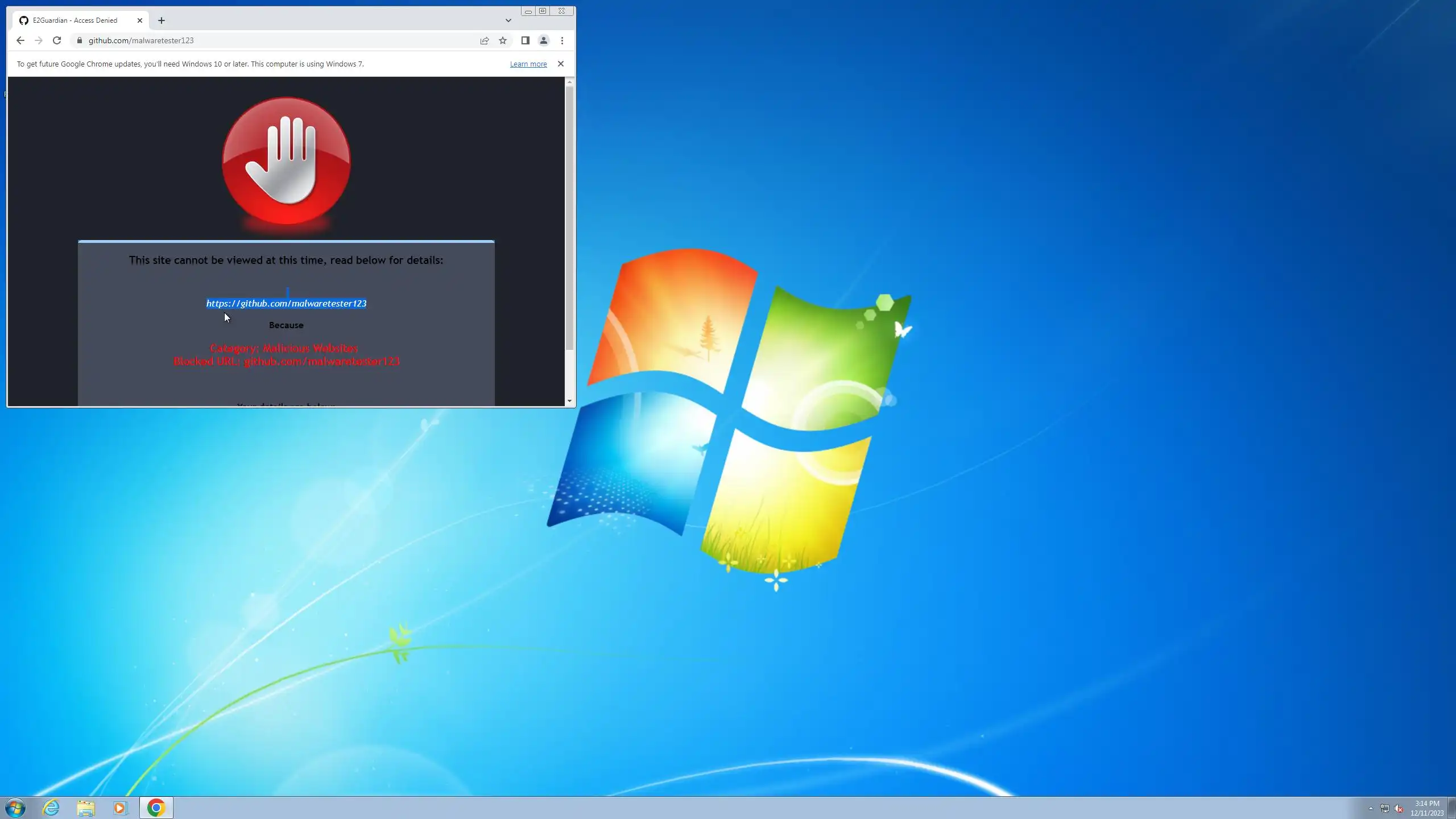1456x819 pixels.
Task: Click the github.com/malwaretester123 blocked link
Action: [286, 304]
